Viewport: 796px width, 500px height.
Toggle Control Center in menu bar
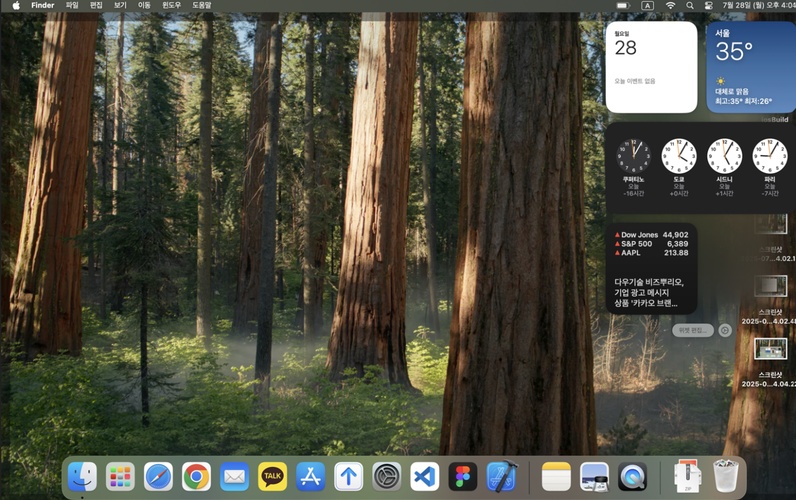tap(709, 5)
